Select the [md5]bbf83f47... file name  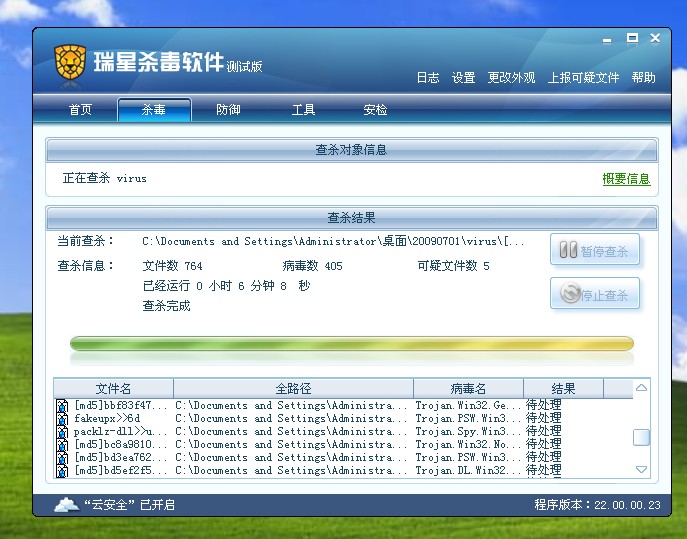click(x=120, y=405)
